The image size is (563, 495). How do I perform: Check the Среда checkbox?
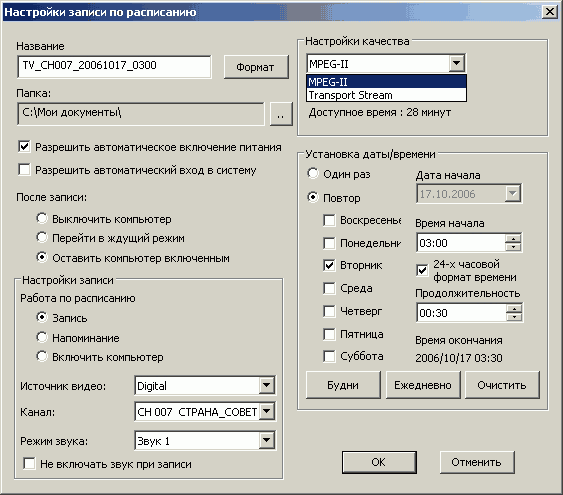(x=329, y=288)
